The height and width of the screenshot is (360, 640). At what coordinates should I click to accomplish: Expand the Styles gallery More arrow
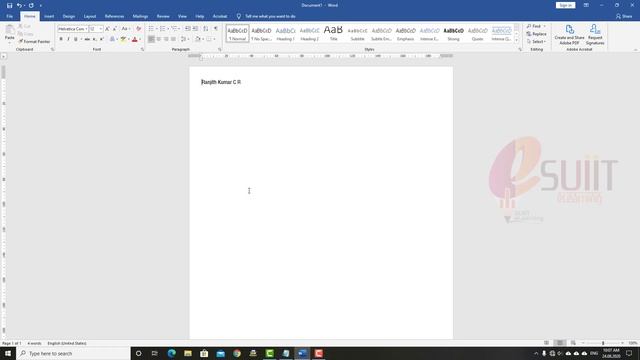tap(517, 40)
